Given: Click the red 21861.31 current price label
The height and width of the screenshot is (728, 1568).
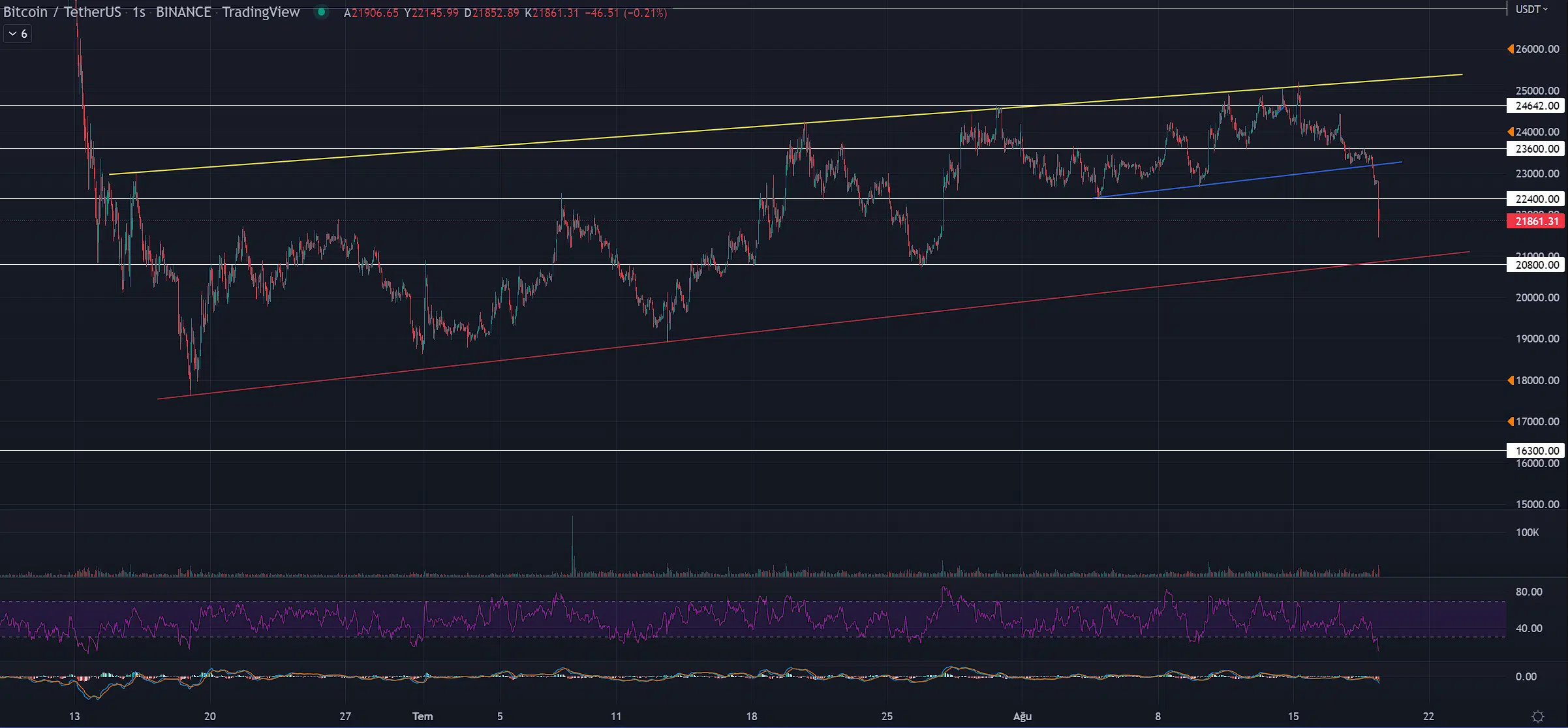Looking at the screenshot, I should [x=1536, y=221].
